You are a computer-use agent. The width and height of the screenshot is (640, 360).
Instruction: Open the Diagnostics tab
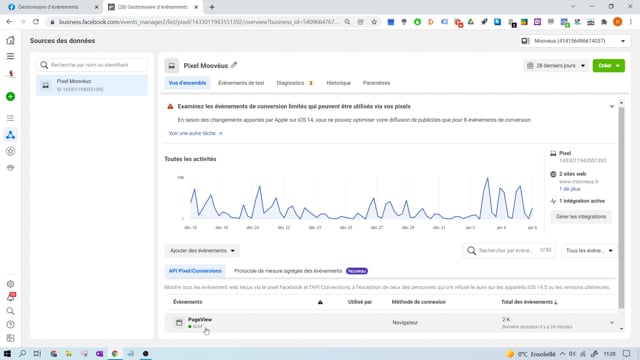pyautogui.click(x=294, y=83)
